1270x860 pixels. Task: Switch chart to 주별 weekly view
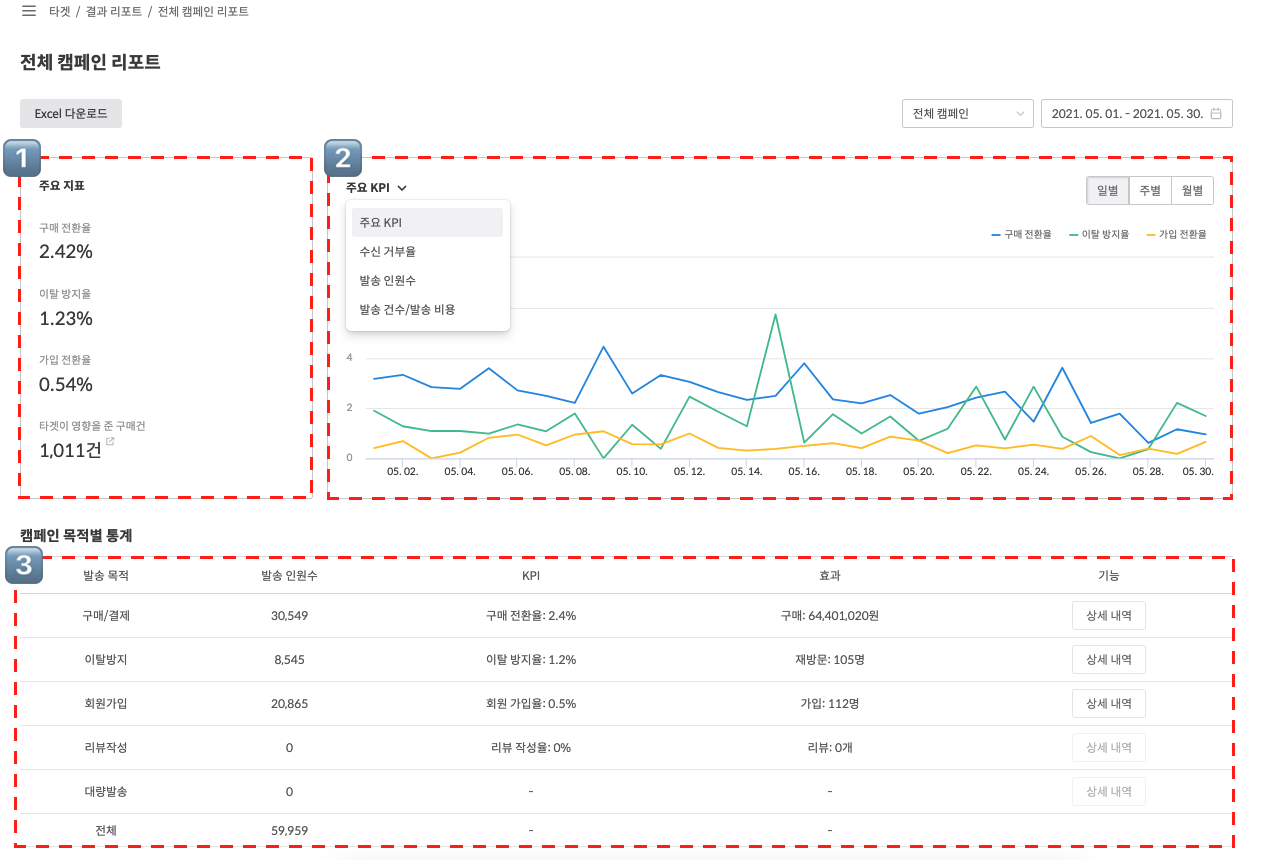point(1150,190)
